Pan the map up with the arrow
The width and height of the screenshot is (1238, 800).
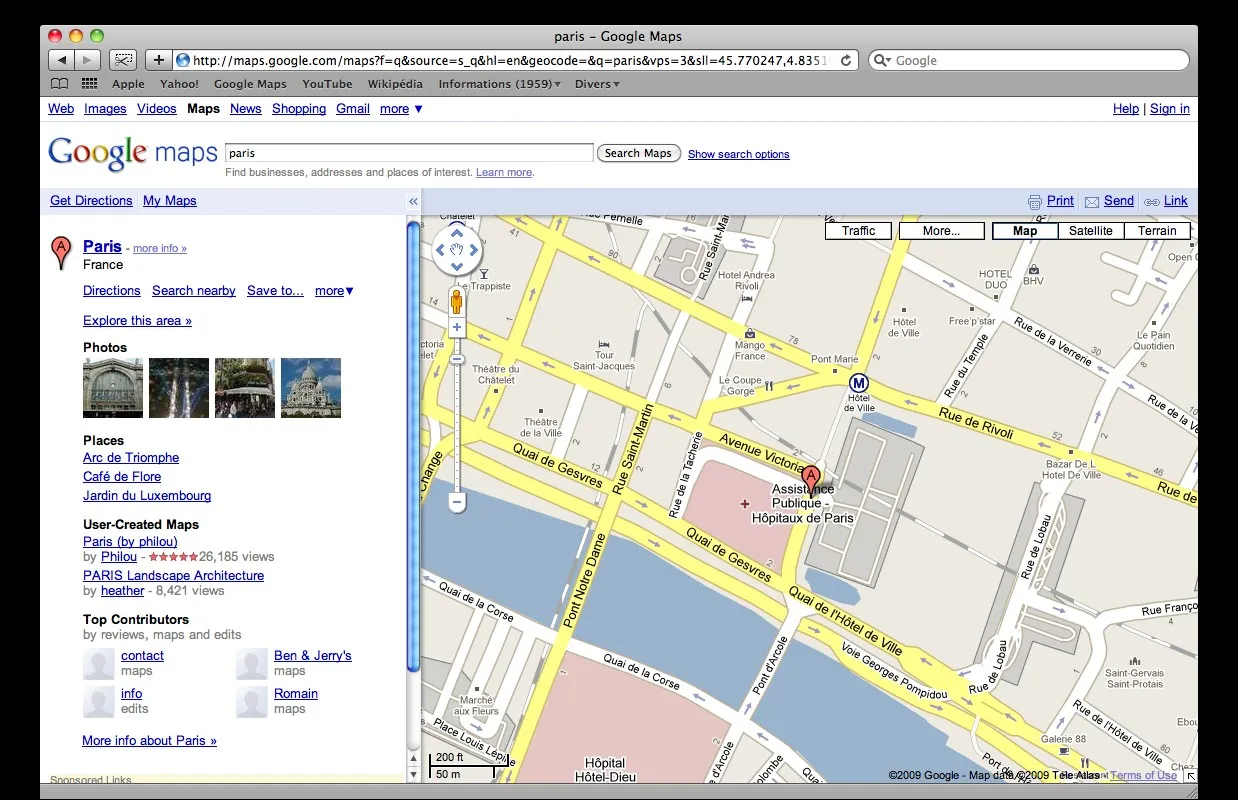457,233
